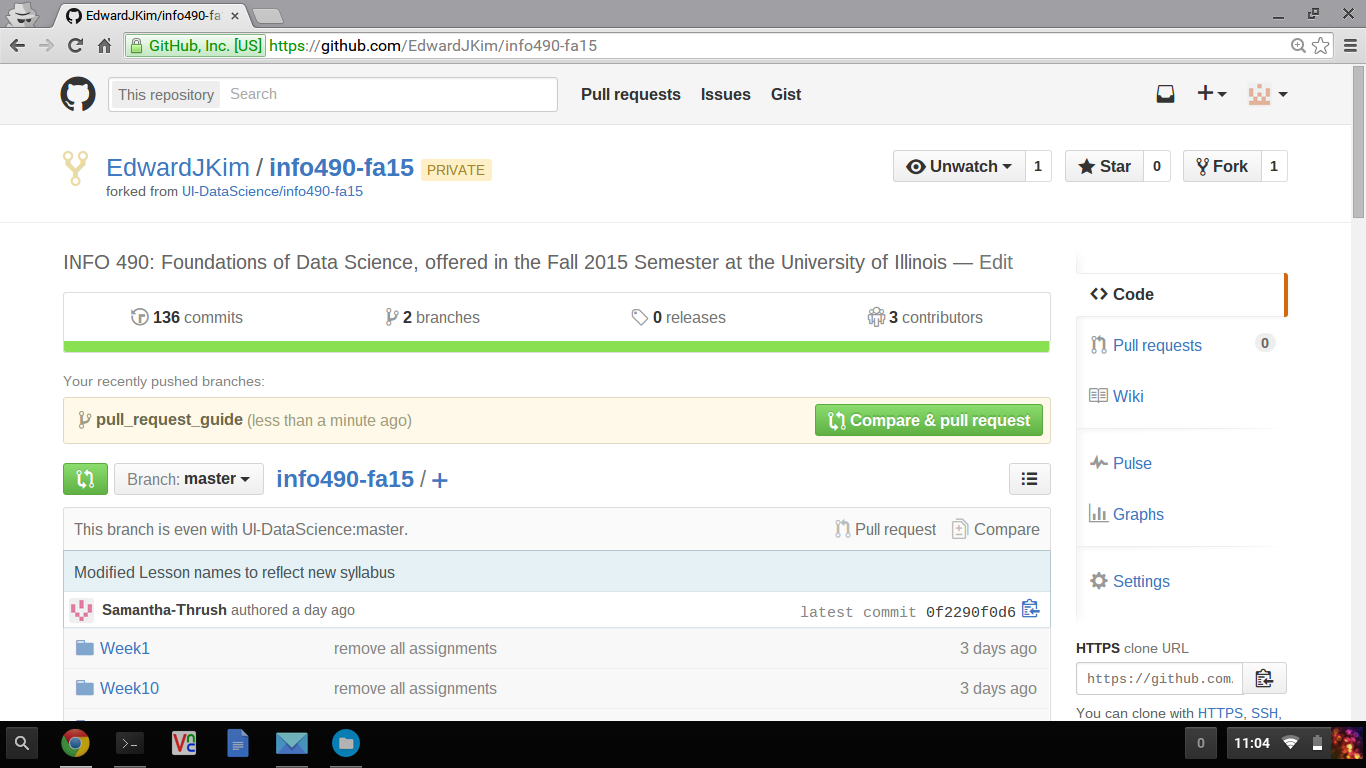Image resolution: width=1366 pixels, height=768 pixels.
Task: Open the EdwardJKim owner link
Action: coord(178,168)
